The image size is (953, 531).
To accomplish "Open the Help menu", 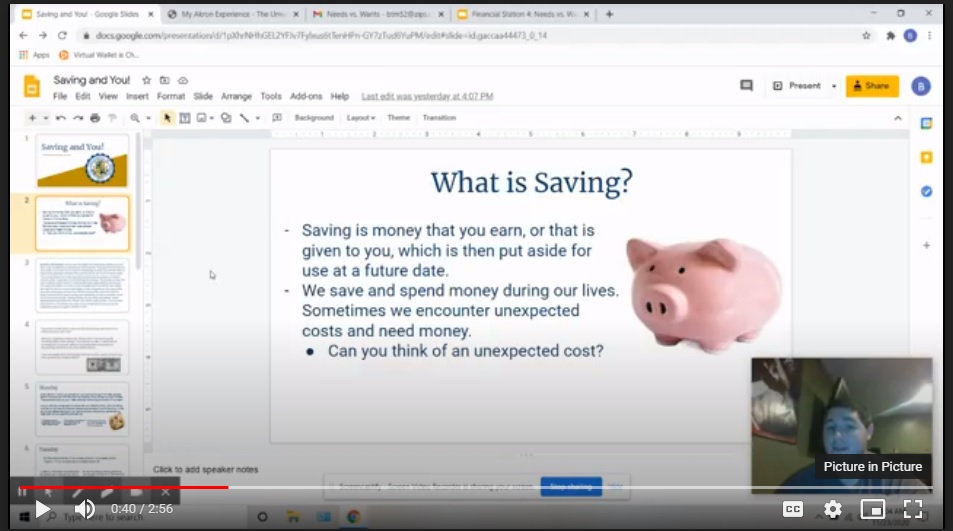I will (x=340, y=96).
